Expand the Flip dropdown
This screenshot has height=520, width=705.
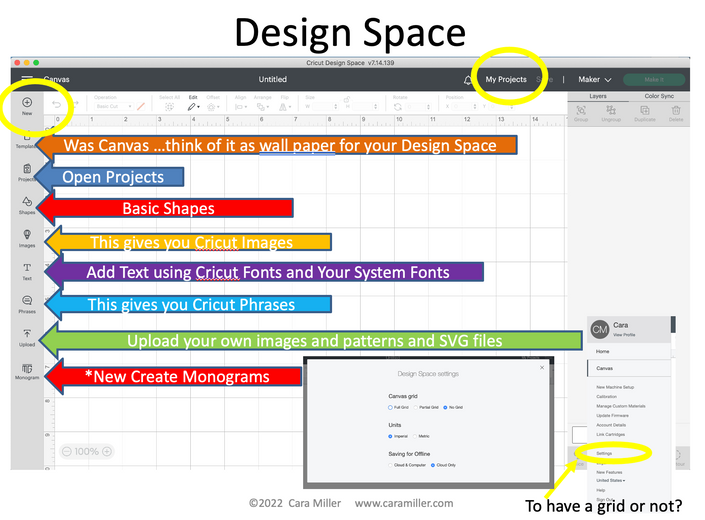pyautogui.click(x=285, y=107)
